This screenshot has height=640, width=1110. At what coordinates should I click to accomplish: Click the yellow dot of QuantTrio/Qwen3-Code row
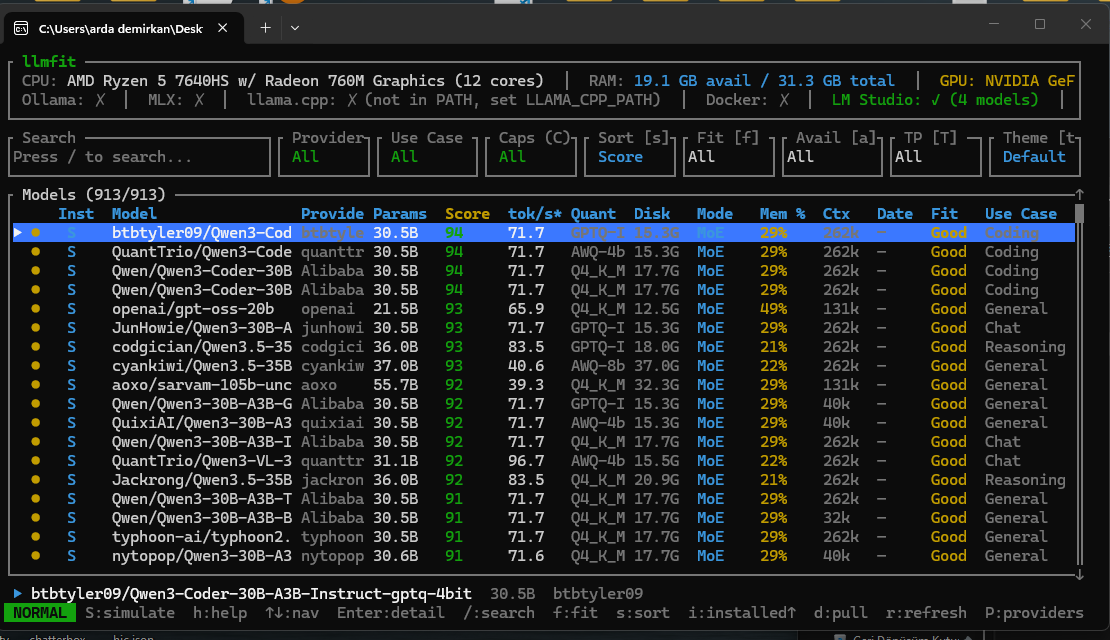tap(35, 251)
